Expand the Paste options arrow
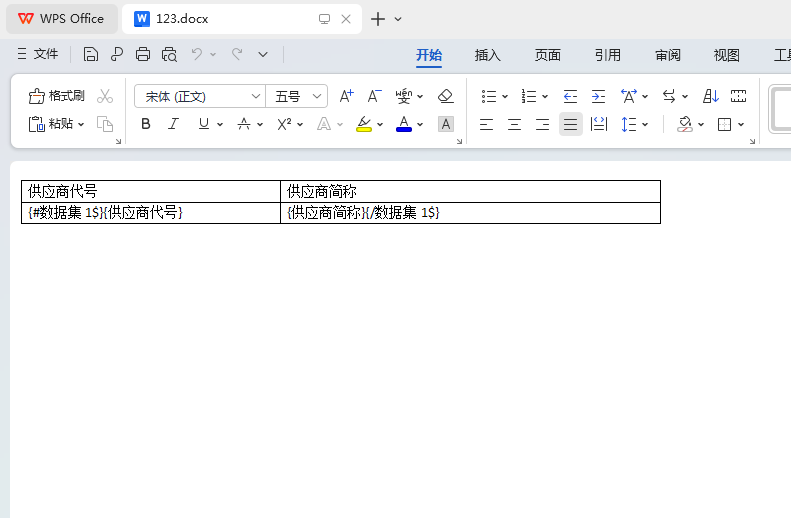 [x=81, y=124]
